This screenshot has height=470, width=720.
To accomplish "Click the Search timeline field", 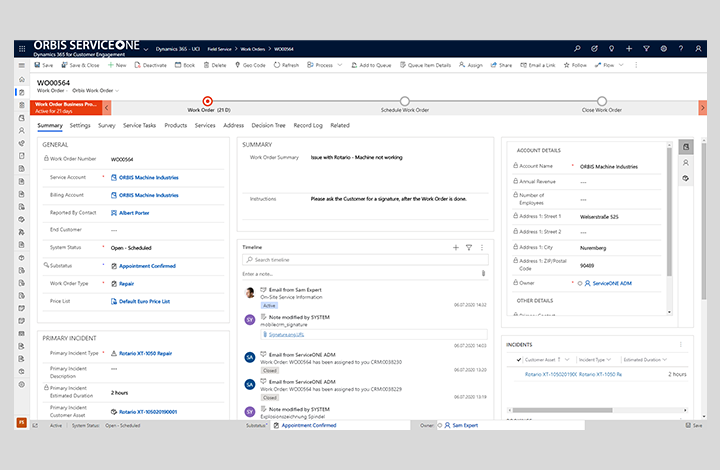I will click(x=365, y=260).
